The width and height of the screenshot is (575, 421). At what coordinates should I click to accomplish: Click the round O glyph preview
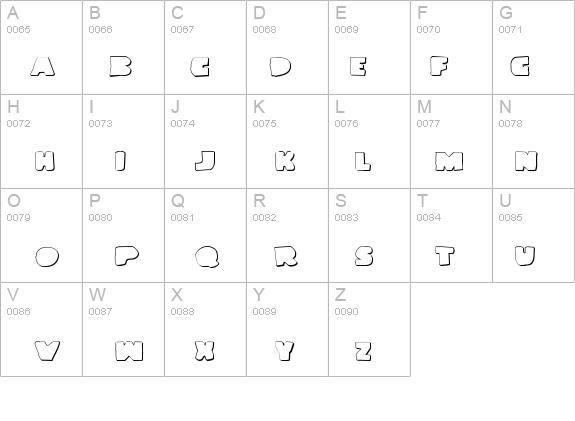[47, 256]
